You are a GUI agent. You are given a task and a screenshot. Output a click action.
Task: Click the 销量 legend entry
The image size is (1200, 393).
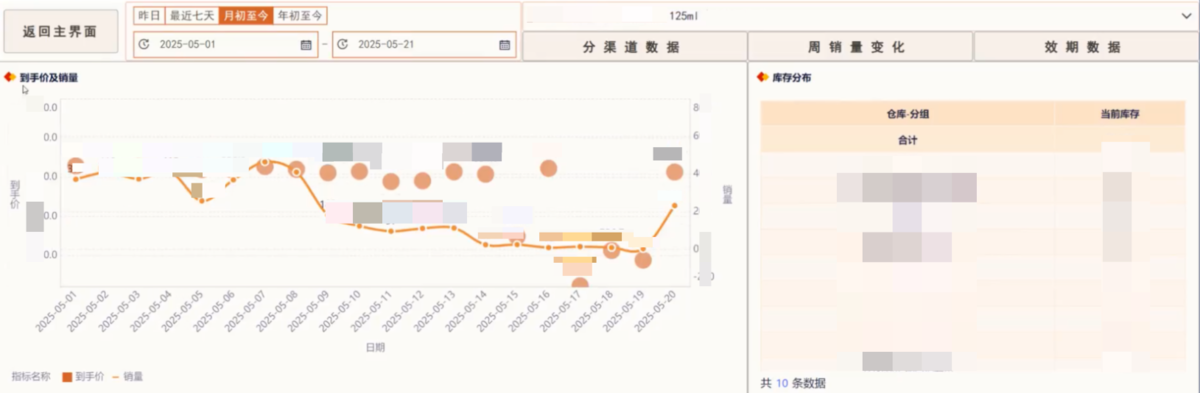127,377
